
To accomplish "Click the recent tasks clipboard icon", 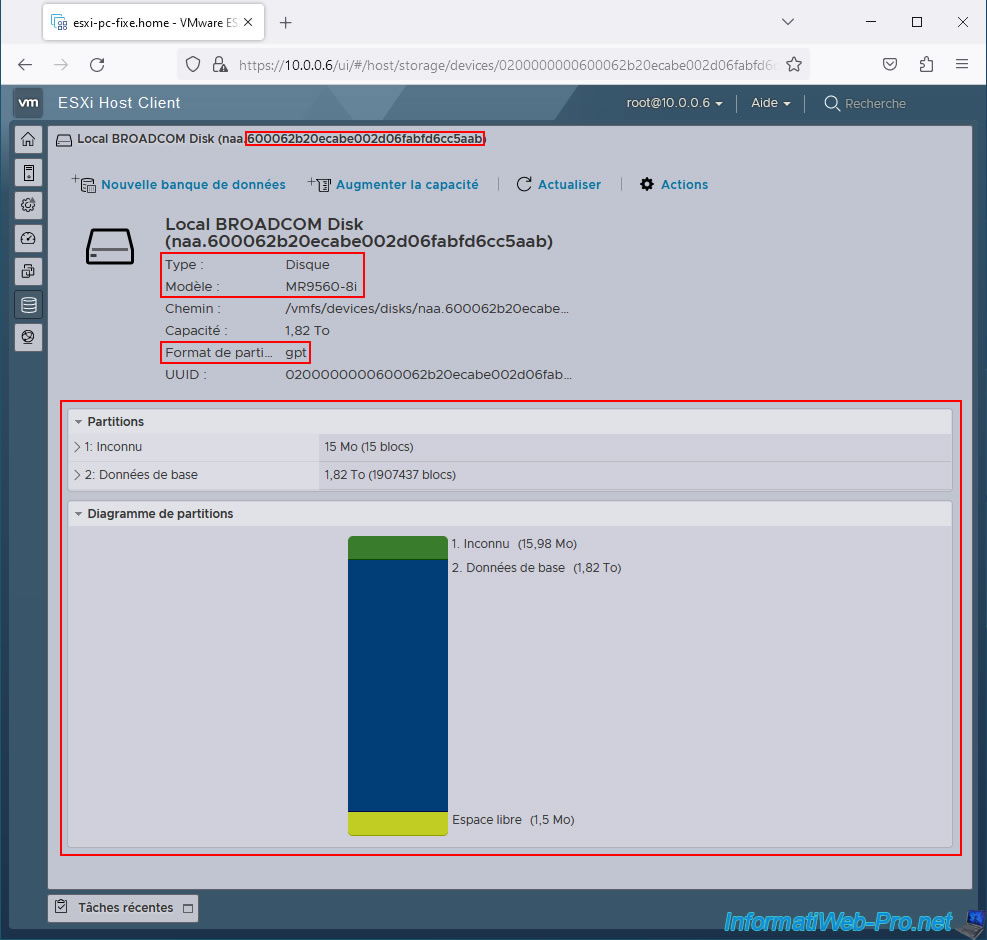I will (x=61, y=907).
